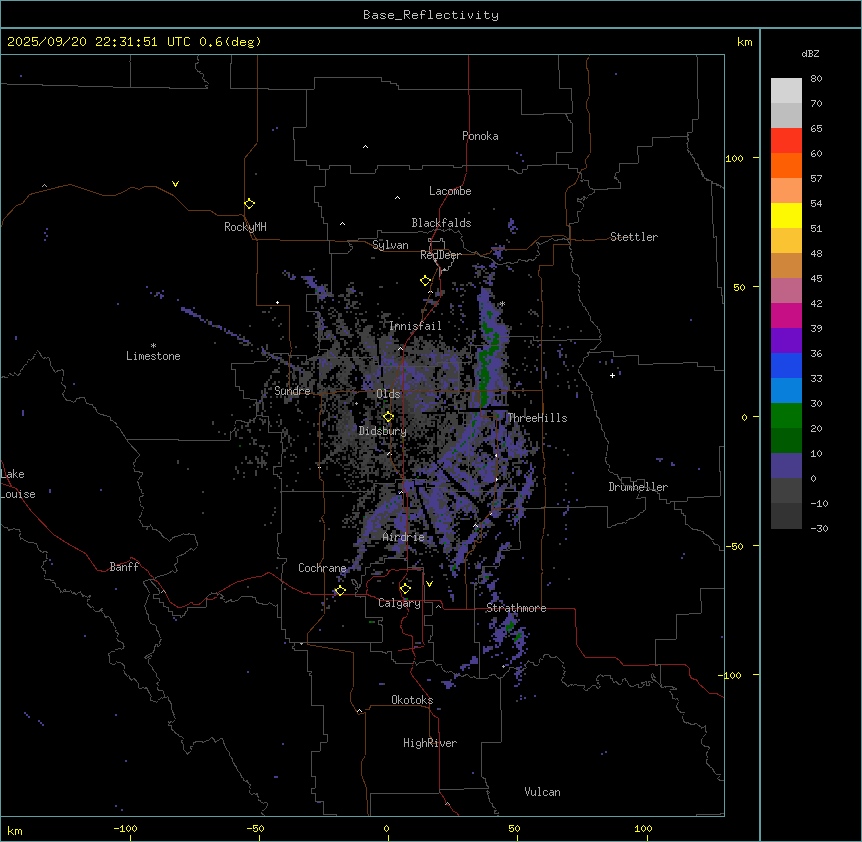862x842 pixels.
Task: Click the Strathmore city label
Action: (x=516, y=608)
